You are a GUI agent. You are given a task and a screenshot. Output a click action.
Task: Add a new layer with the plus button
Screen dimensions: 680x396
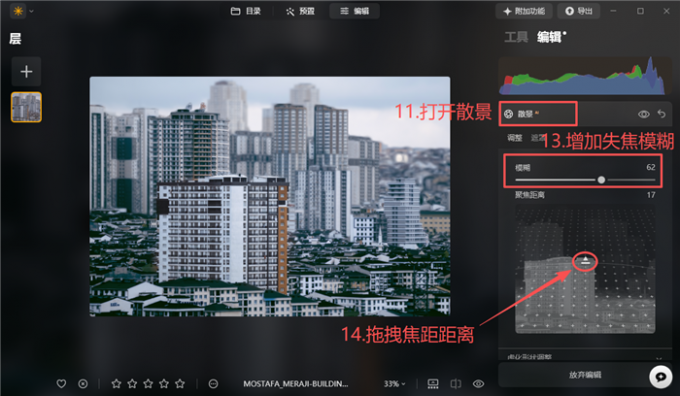click(26, 72)
